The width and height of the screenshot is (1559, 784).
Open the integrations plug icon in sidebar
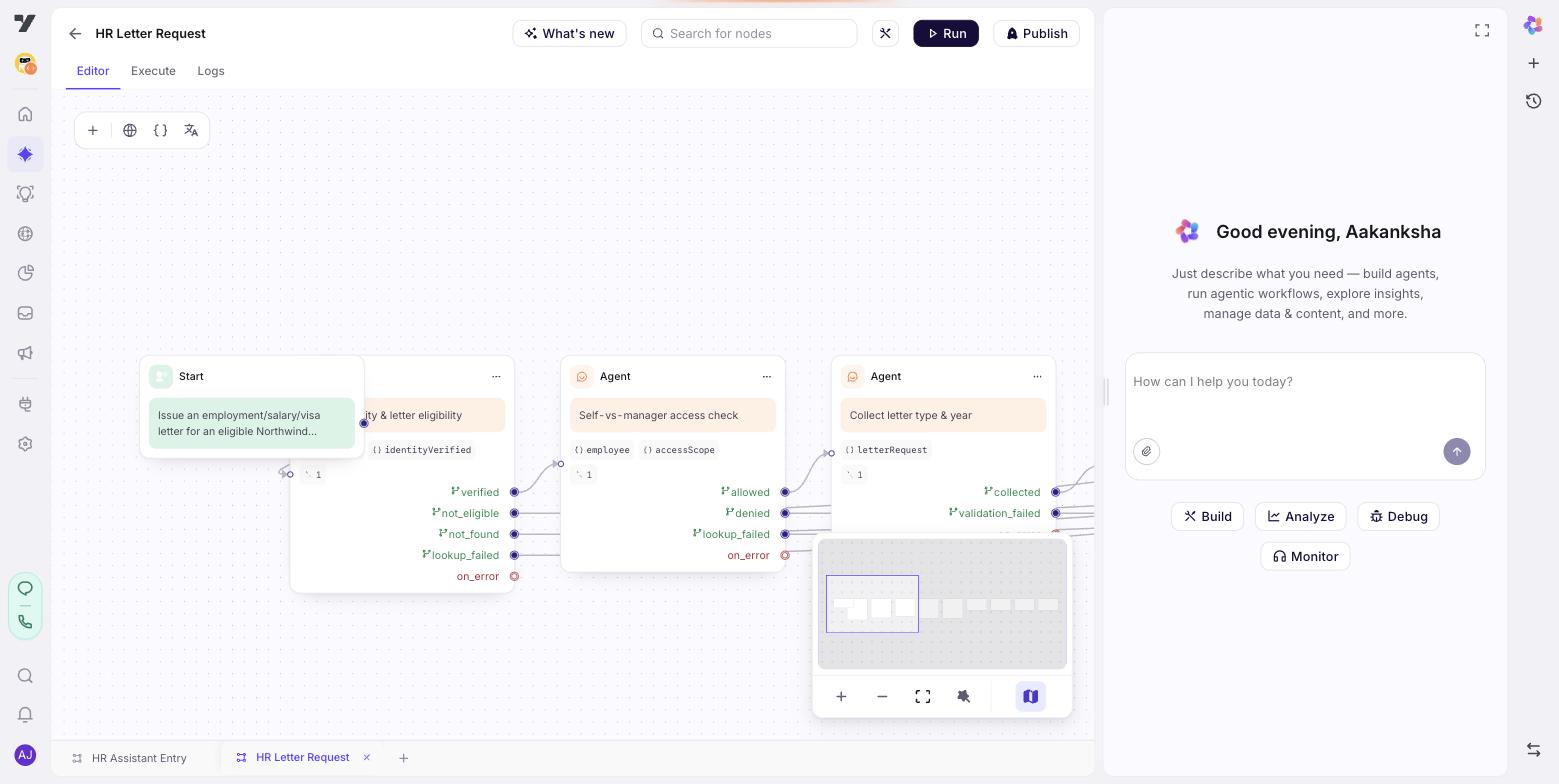coord(25,404)
